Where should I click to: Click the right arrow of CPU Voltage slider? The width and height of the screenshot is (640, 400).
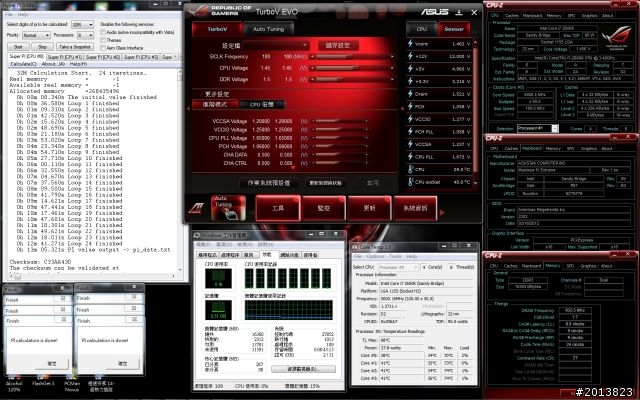393,68
